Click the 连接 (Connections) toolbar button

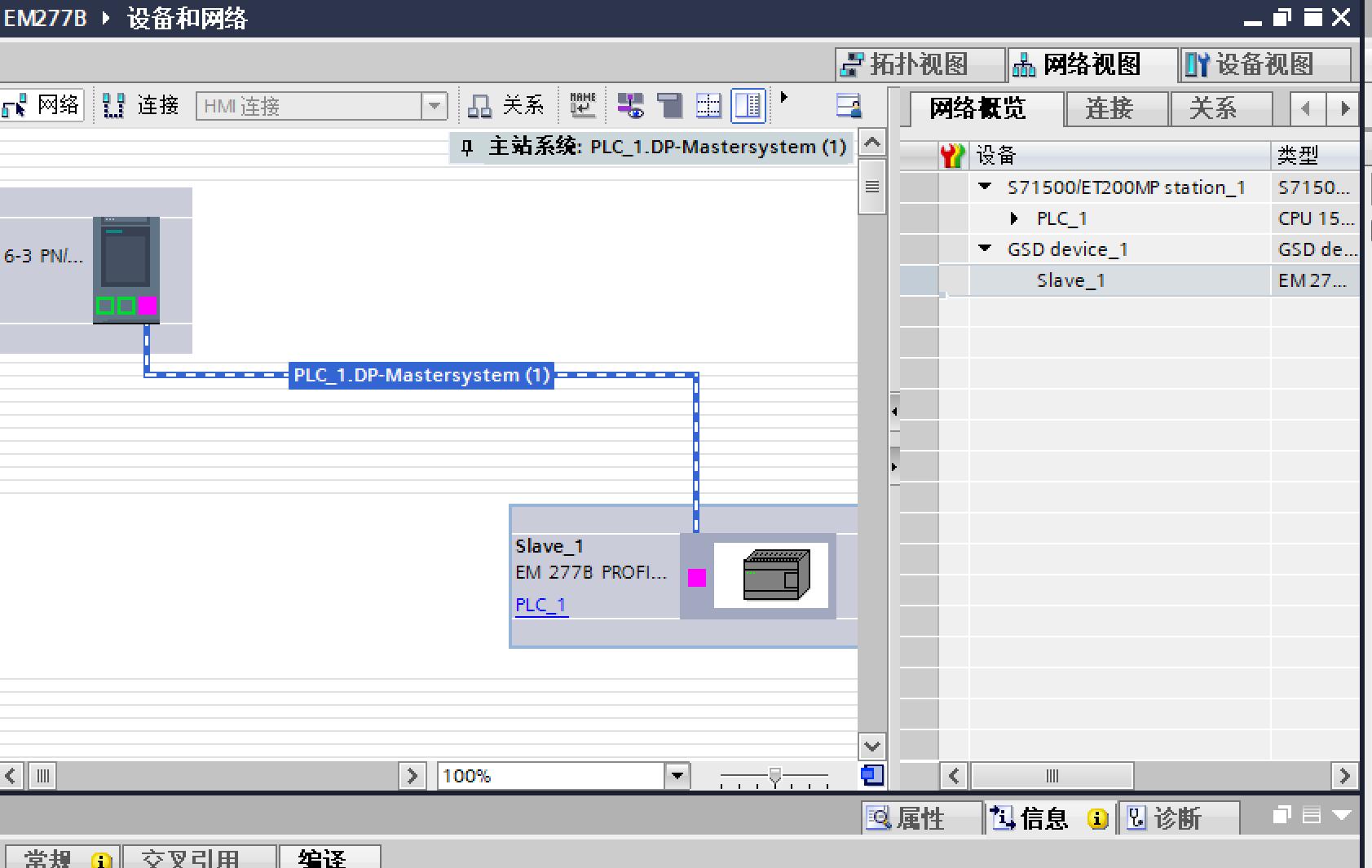141,105
